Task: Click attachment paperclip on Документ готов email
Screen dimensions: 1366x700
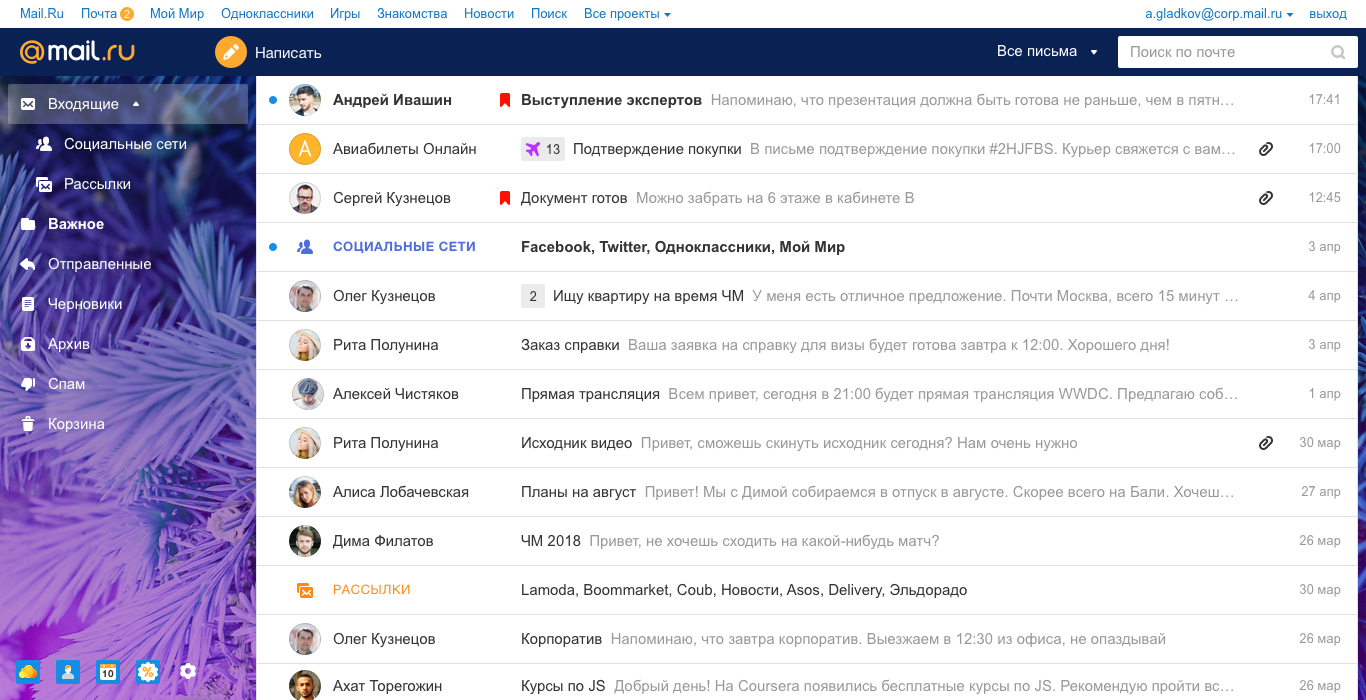Action: tap(1265, 198)
